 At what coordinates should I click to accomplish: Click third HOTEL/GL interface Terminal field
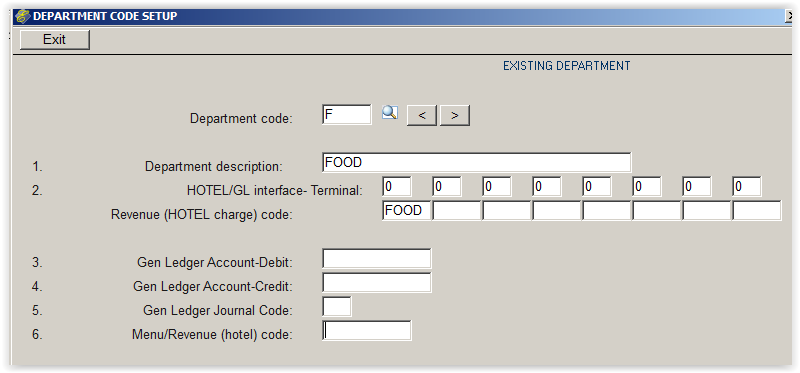point(496,187)
